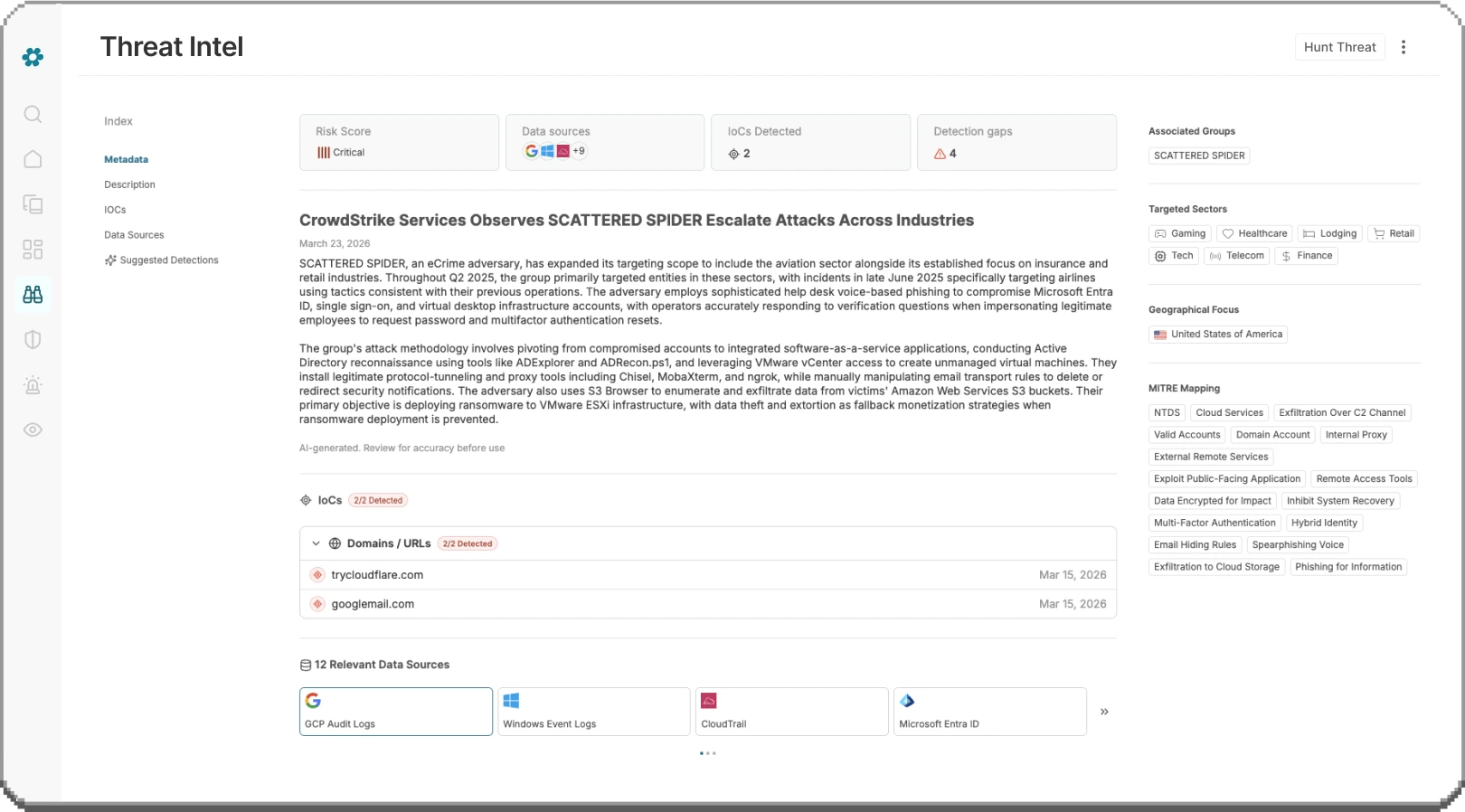1465x812 pixels.
Task: Select Metadata in the index list
Action: click(126, 159)
